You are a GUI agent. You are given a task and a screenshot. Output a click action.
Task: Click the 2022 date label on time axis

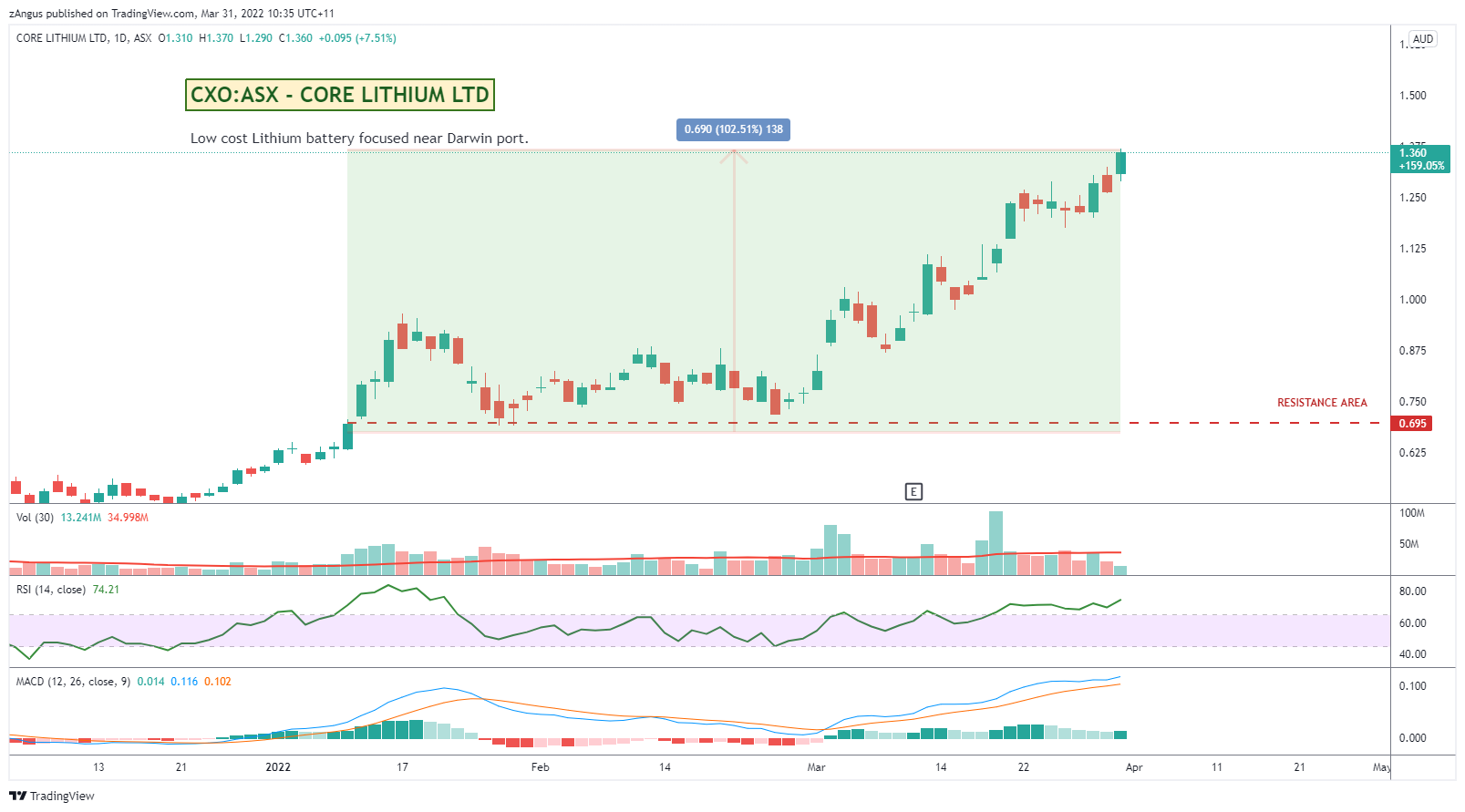pyautogui.click(x=278, y=767)
